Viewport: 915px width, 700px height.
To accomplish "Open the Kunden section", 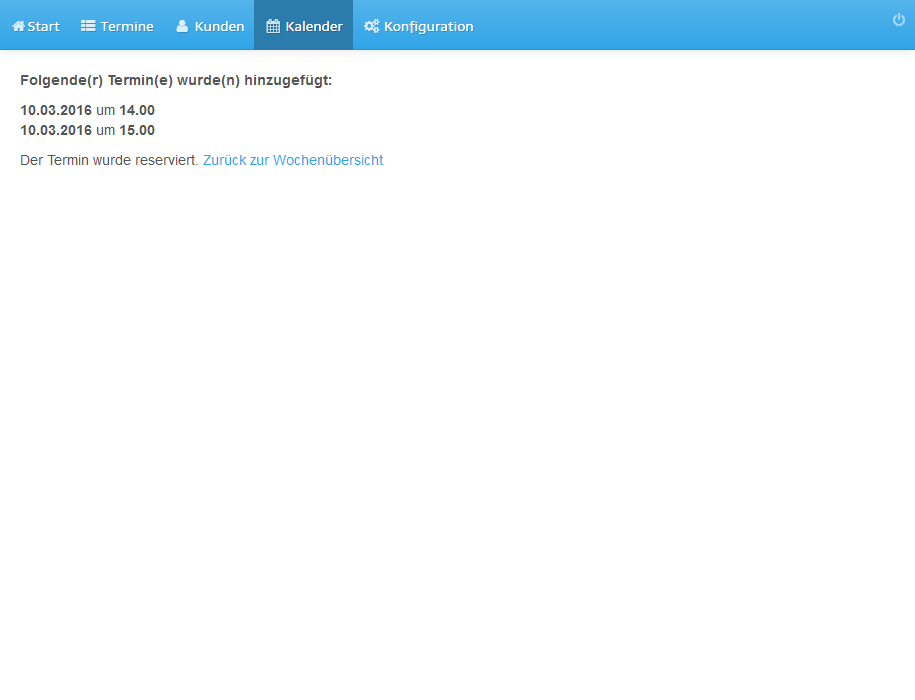I will click(x=210, y=26).
